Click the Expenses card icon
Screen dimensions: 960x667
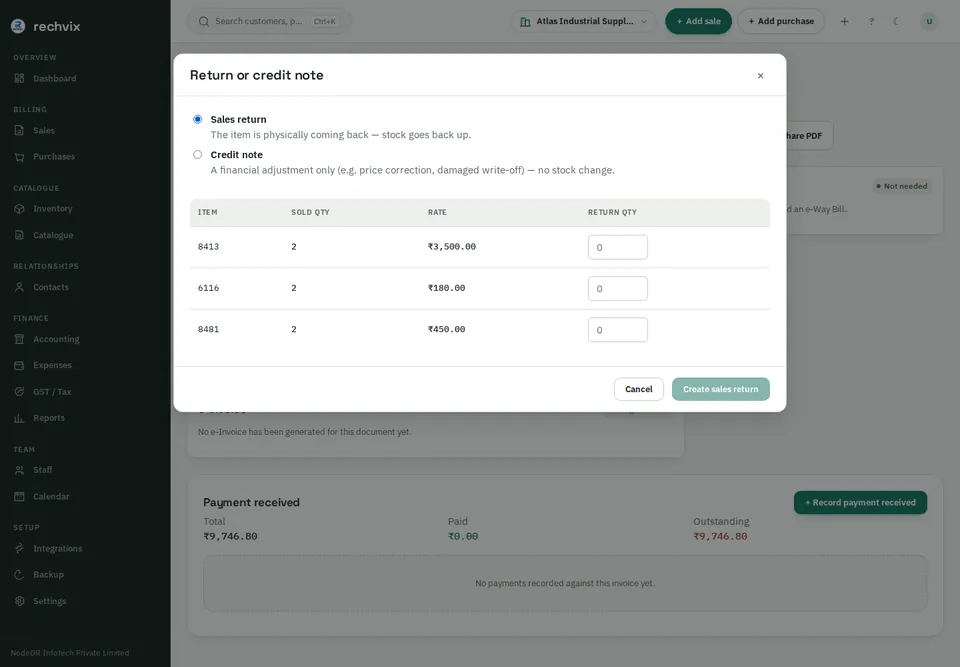coord(20,365)
